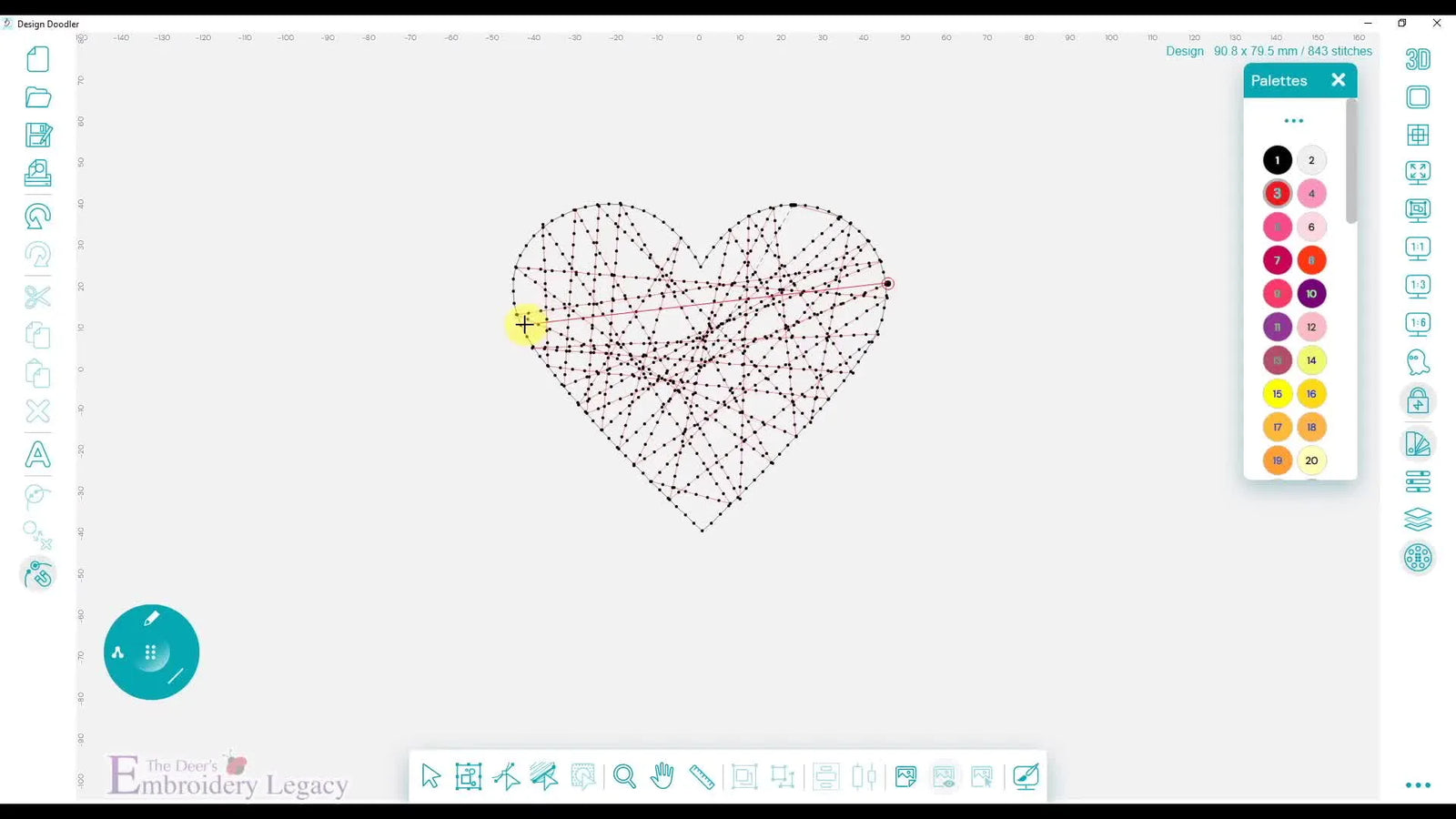Screen dimensions: 1456x819
Task: Toggle 3D stitch view
Action: click(1418, 59)
